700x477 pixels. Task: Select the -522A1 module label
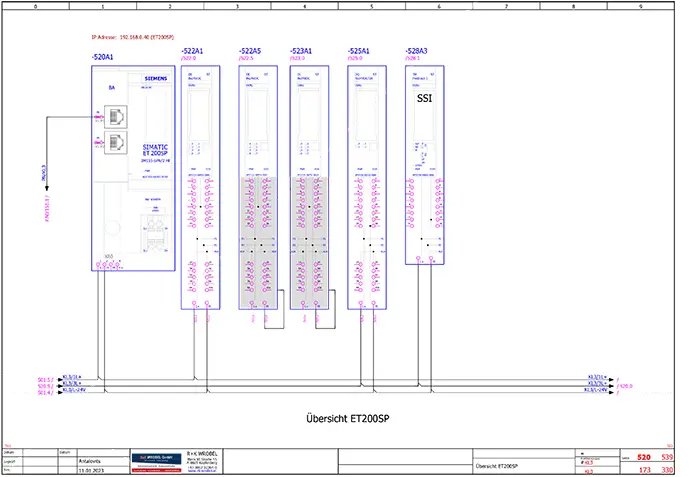[x=193, y=50]
